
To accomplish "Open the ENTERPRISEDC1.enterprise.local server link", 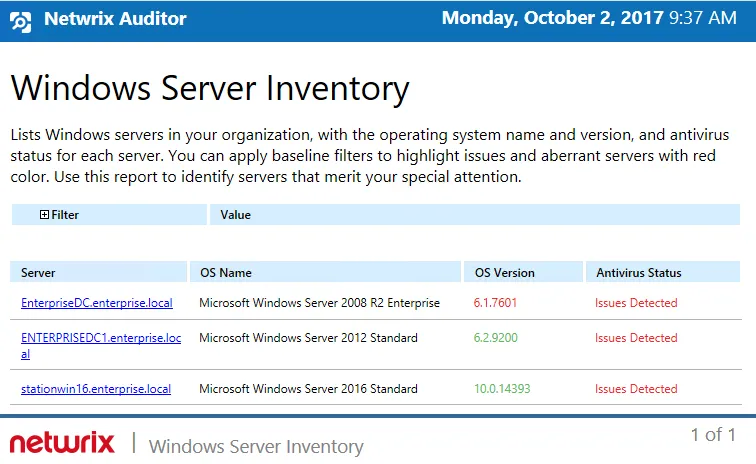I will 101,345.
